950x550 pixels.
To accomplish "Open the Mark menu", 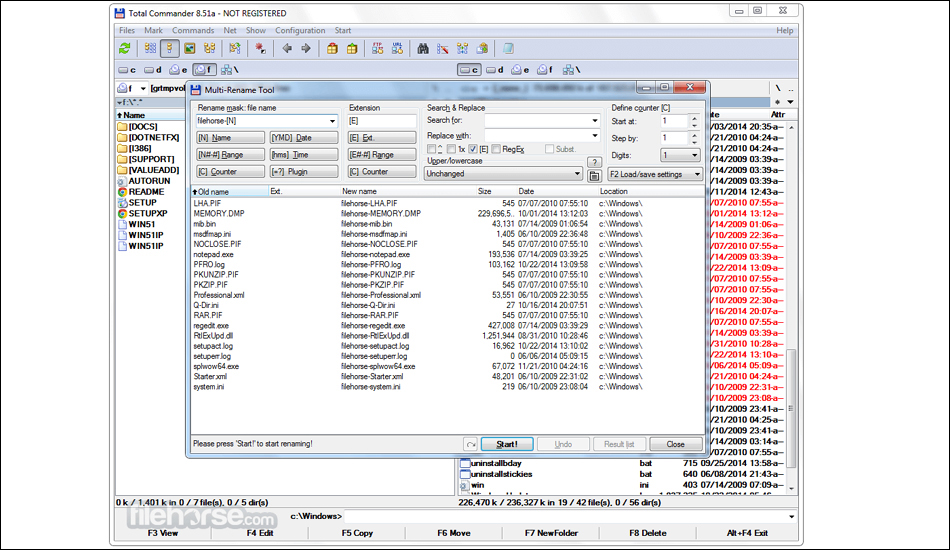I will coord(153,30).
